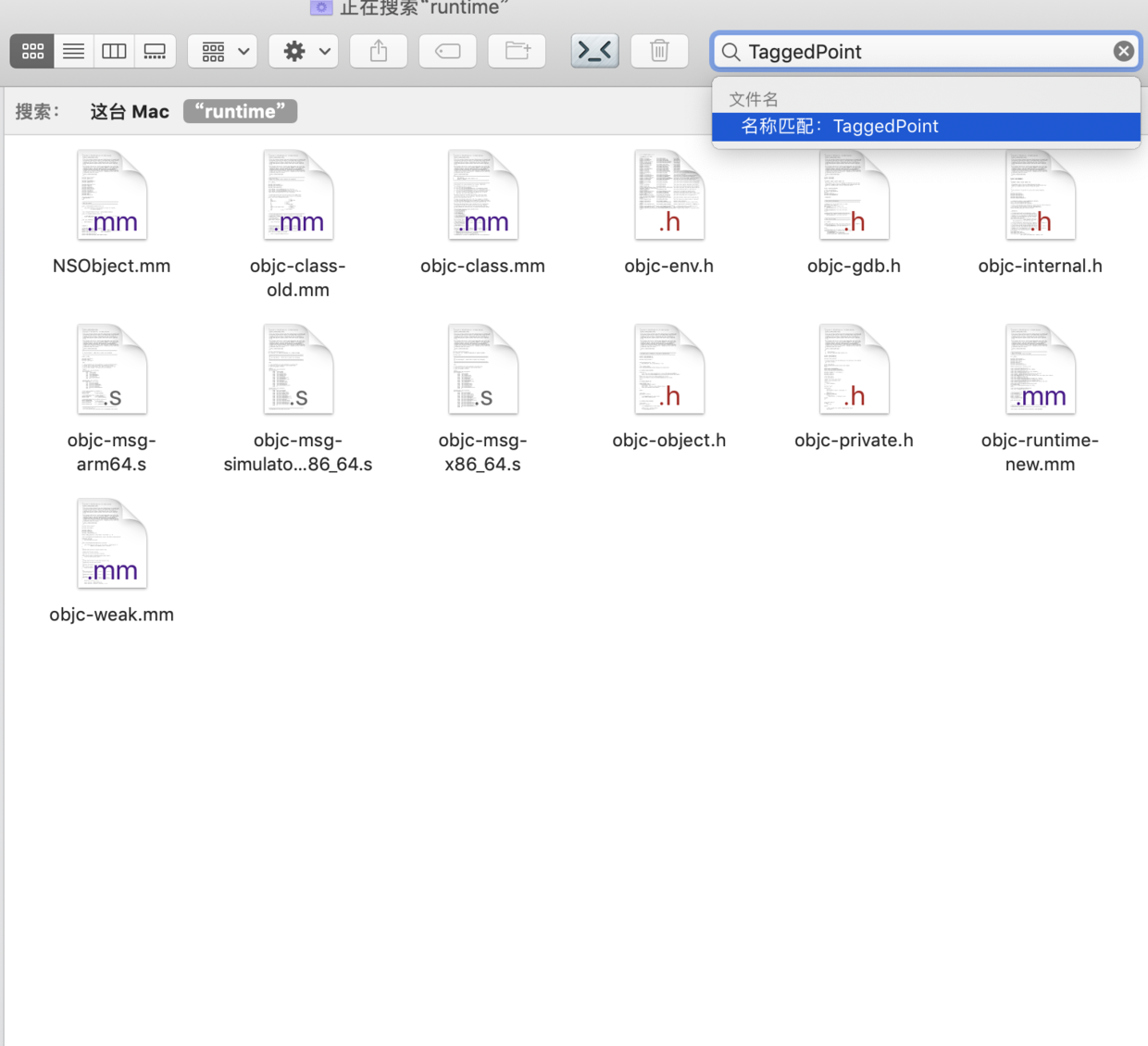The image size is (1148, 1046).
Task: Clear the TaggedPoint search text
Action: pos(1123,52)
